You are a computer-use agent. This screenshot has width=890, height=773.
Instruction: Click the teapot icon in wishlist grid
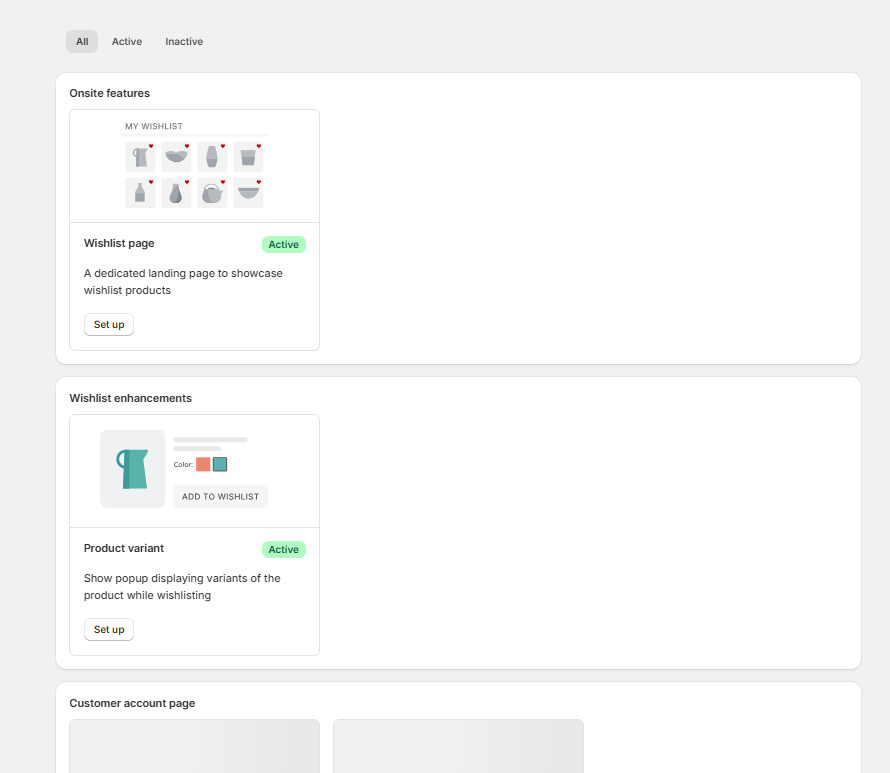tap(212, 193)
